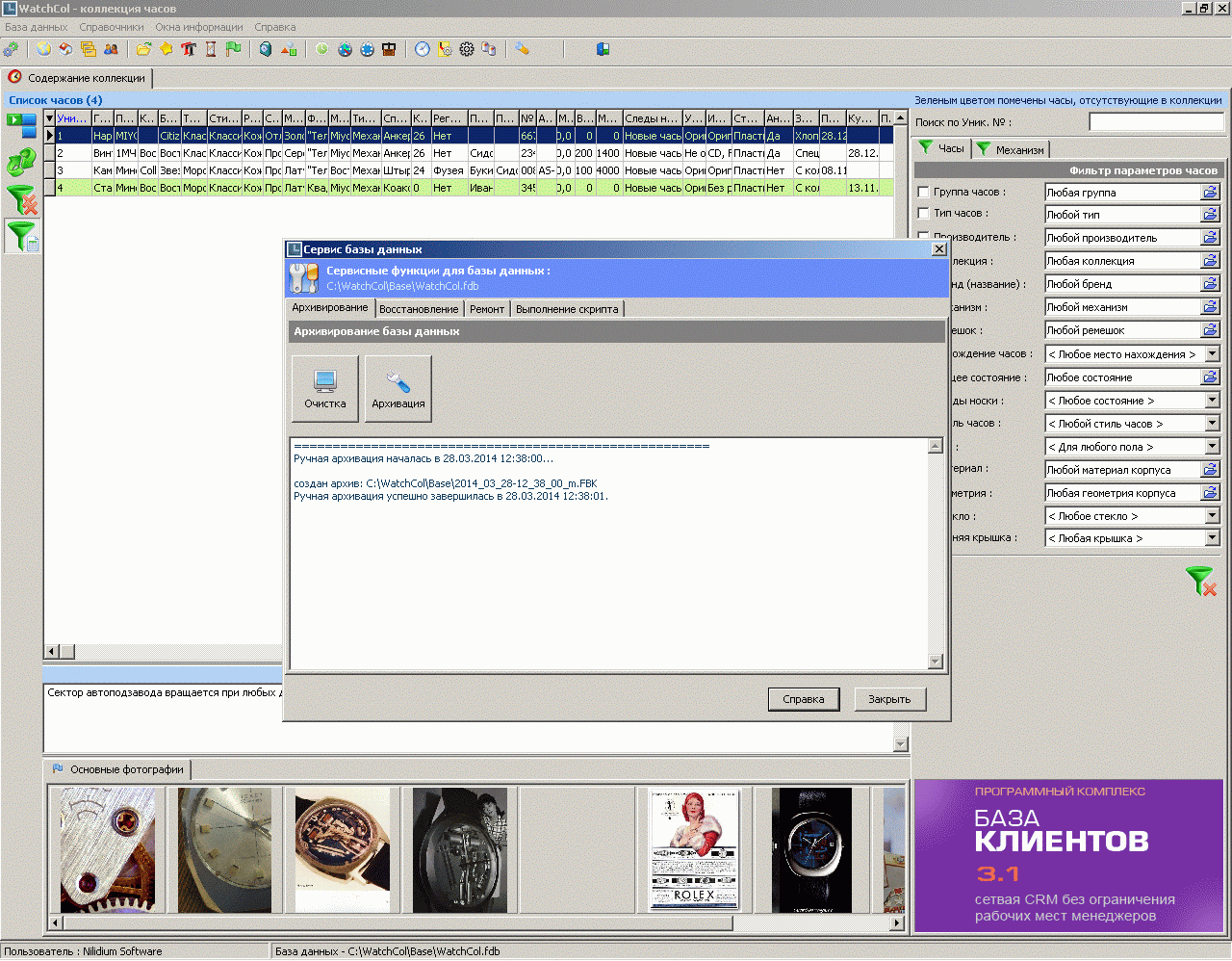Tick the Тип часов checkbox

coord(924,214)
